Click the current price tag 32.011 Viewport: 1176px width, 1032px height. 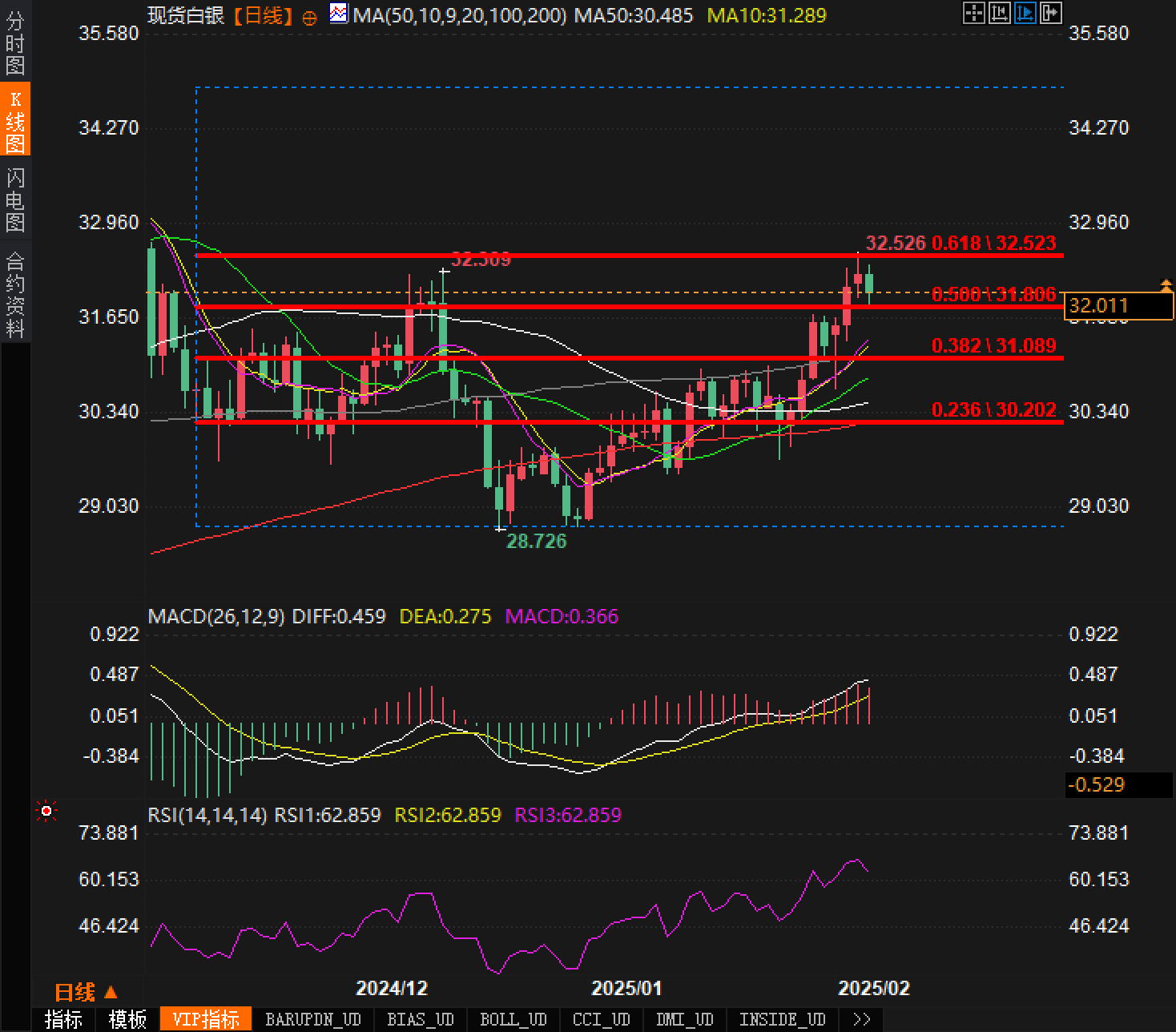coord(1118,305)
